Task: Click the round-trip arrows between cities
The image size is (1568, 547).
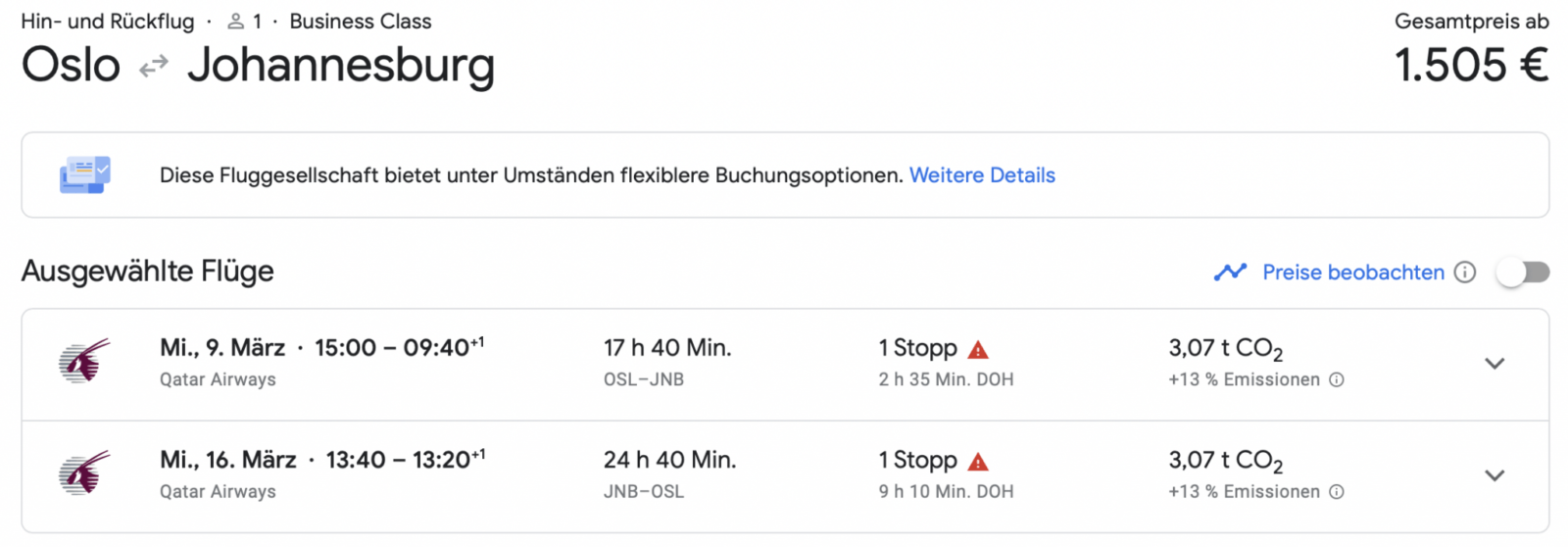Action: (154, 67)
